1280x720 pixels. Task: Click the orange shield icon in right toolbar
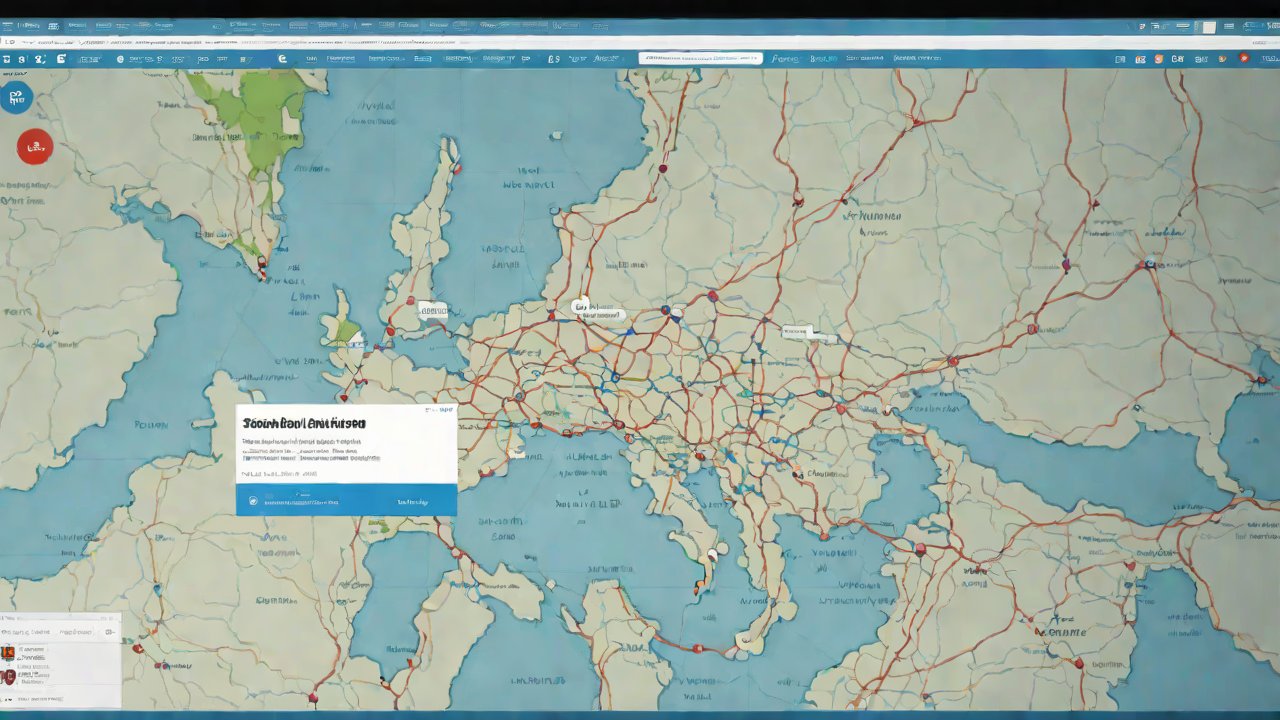pos(1158,59)
